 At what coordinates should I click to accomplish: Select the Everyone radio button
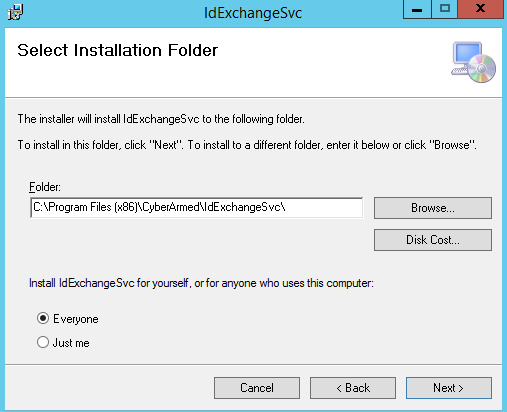click(x=43, y=318)
